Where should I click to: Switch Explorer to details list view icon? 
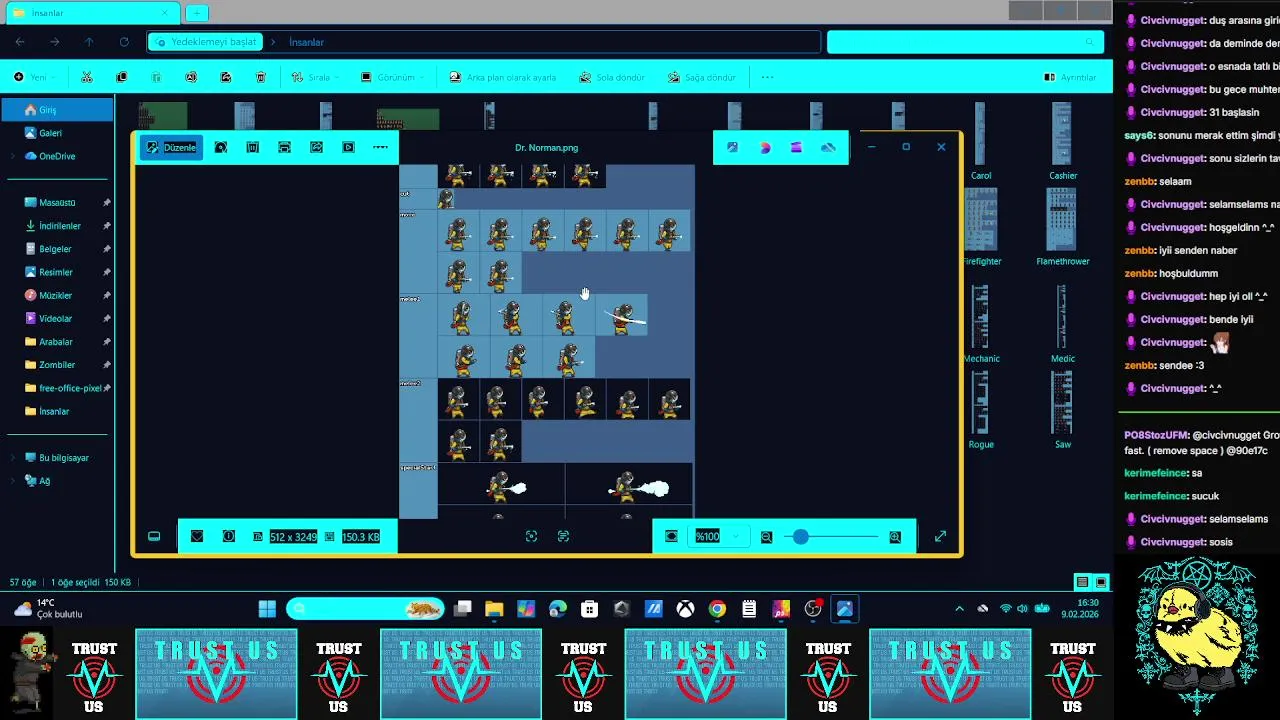point(1081,582)
